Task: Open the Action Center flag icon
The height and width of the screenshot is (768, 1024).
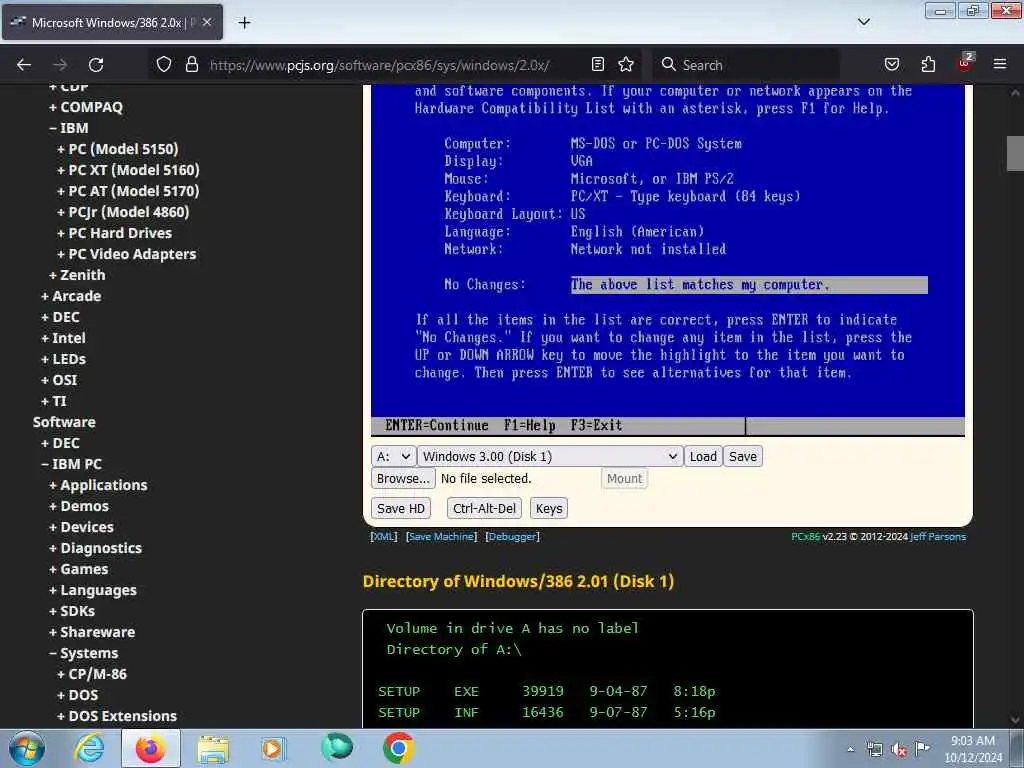Action: [922, 748]
